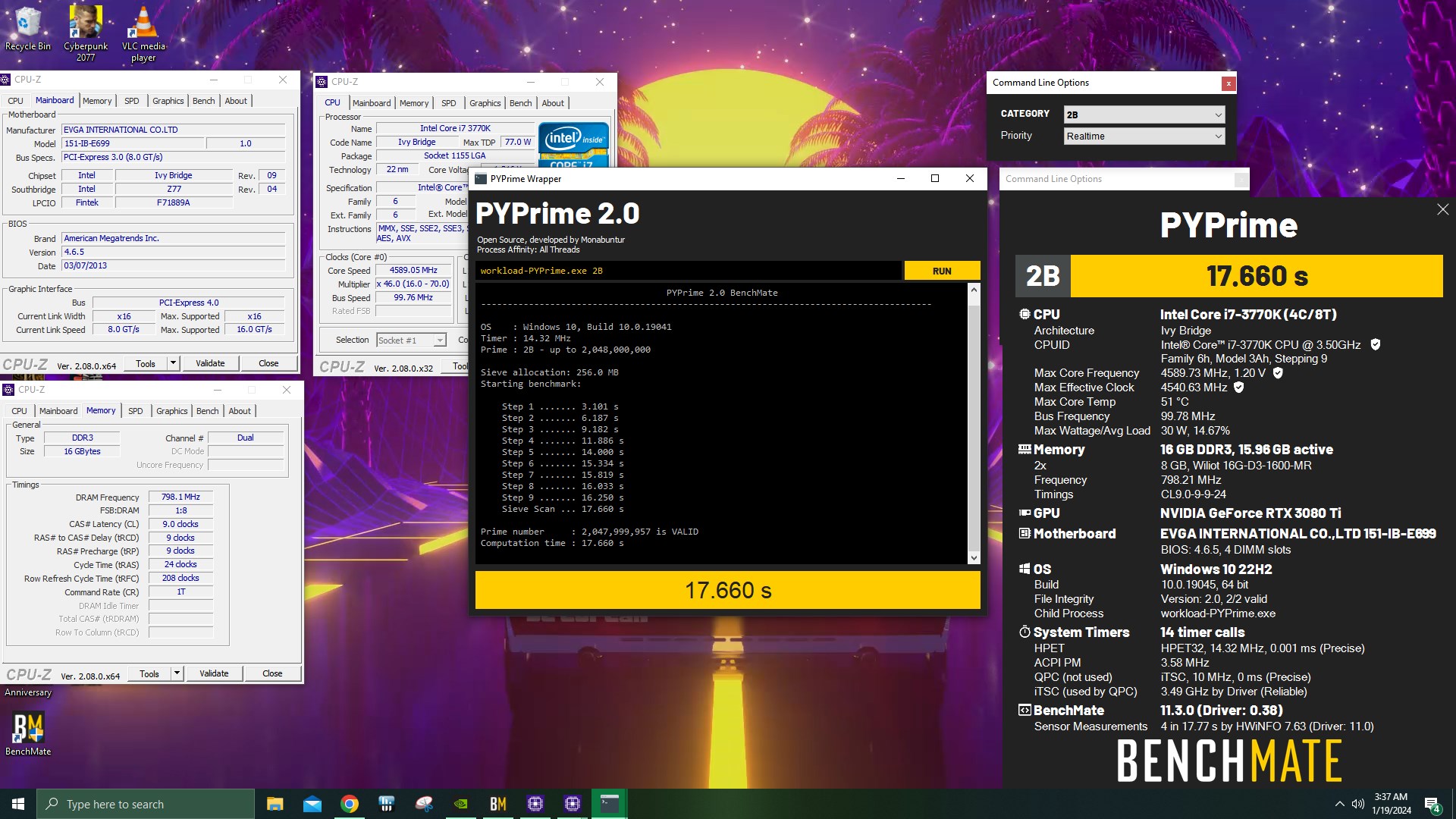Viewport: 1456px width, 819px height.
Task: Click the console scrollbar down arrow
Action: point(974,558)
